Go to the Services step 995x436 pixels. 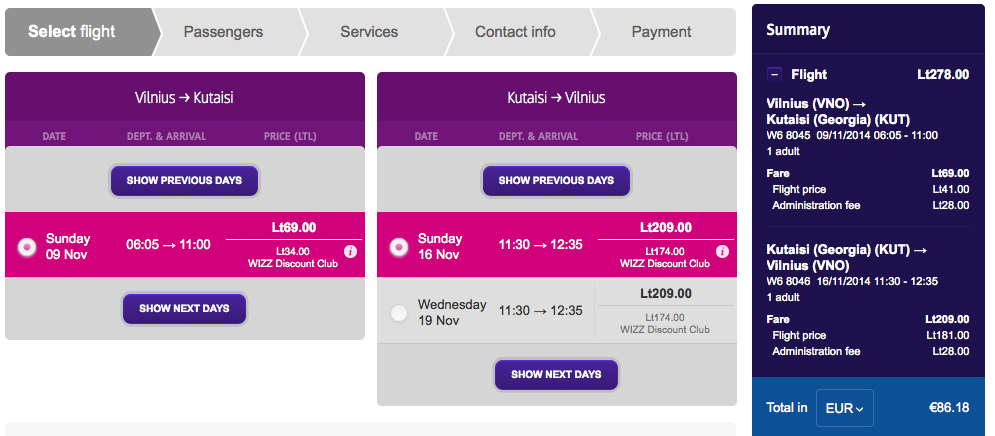(x=369, y=32)
